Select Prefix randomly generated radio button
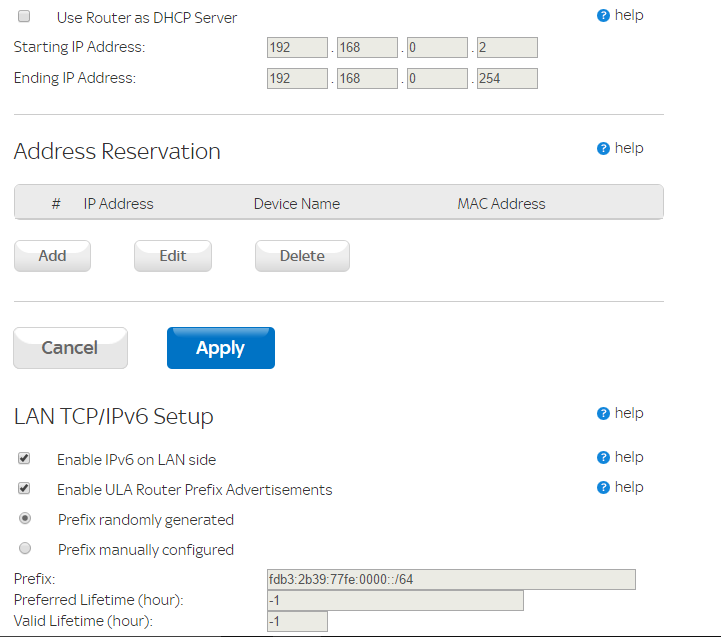Screen dimensions: 721x637 click(x=25, y=518)
